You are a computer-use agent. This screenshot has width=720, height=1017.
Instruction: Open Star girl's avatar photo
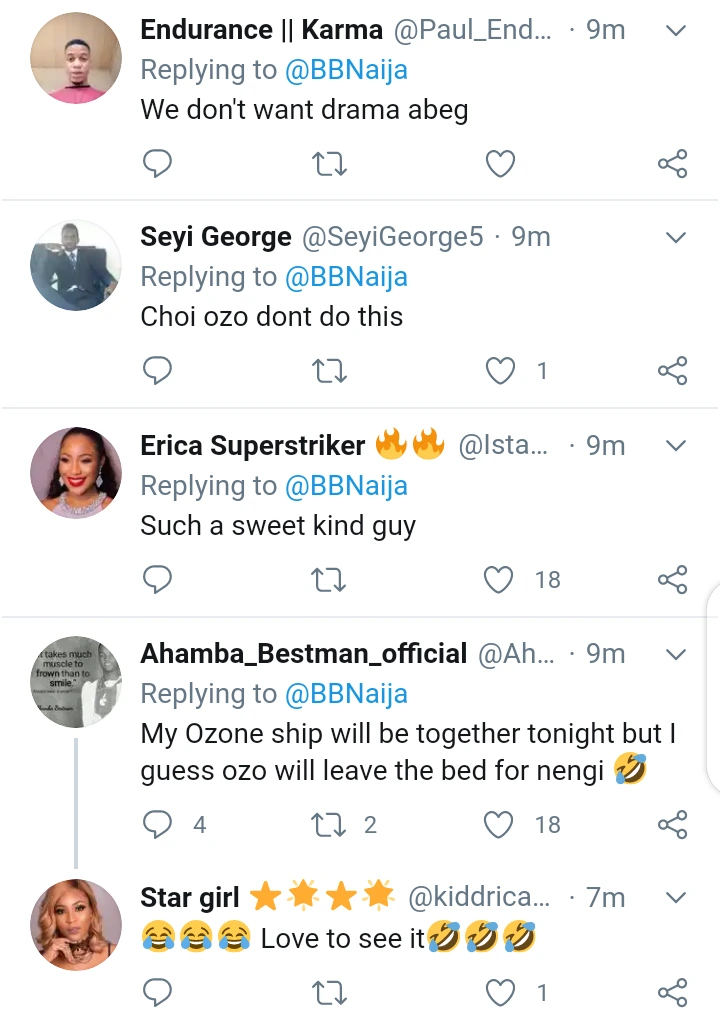pos(76,924)
